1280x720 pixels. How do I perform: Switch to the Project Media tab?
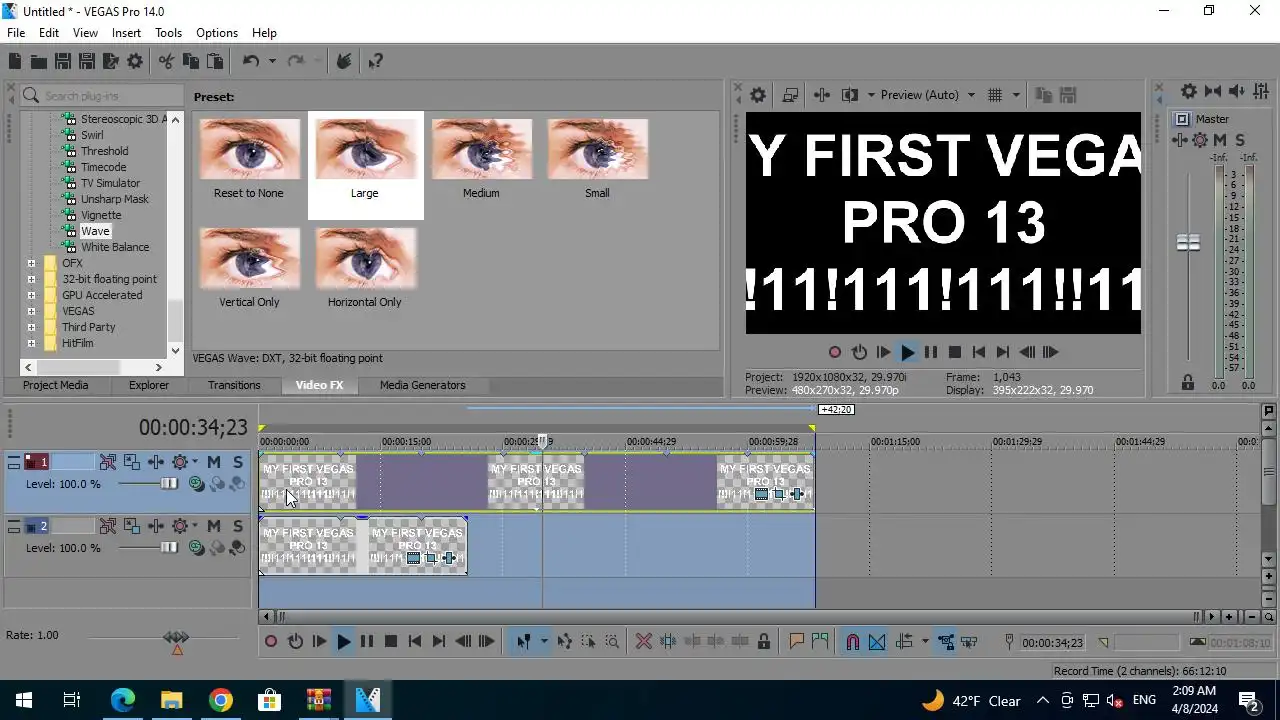(56, 385)
